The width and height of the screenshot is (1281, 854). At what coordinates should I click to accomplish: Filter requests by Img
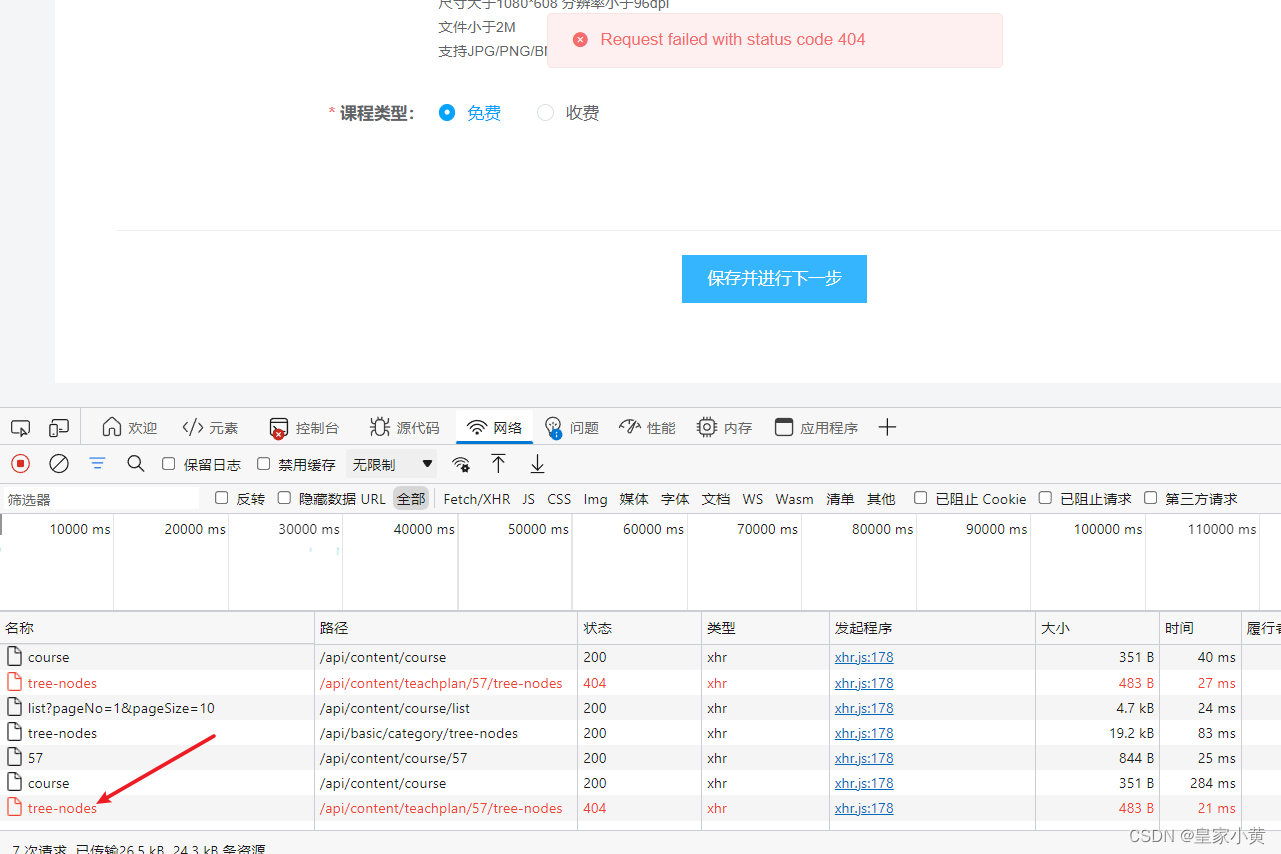[596, 499]
